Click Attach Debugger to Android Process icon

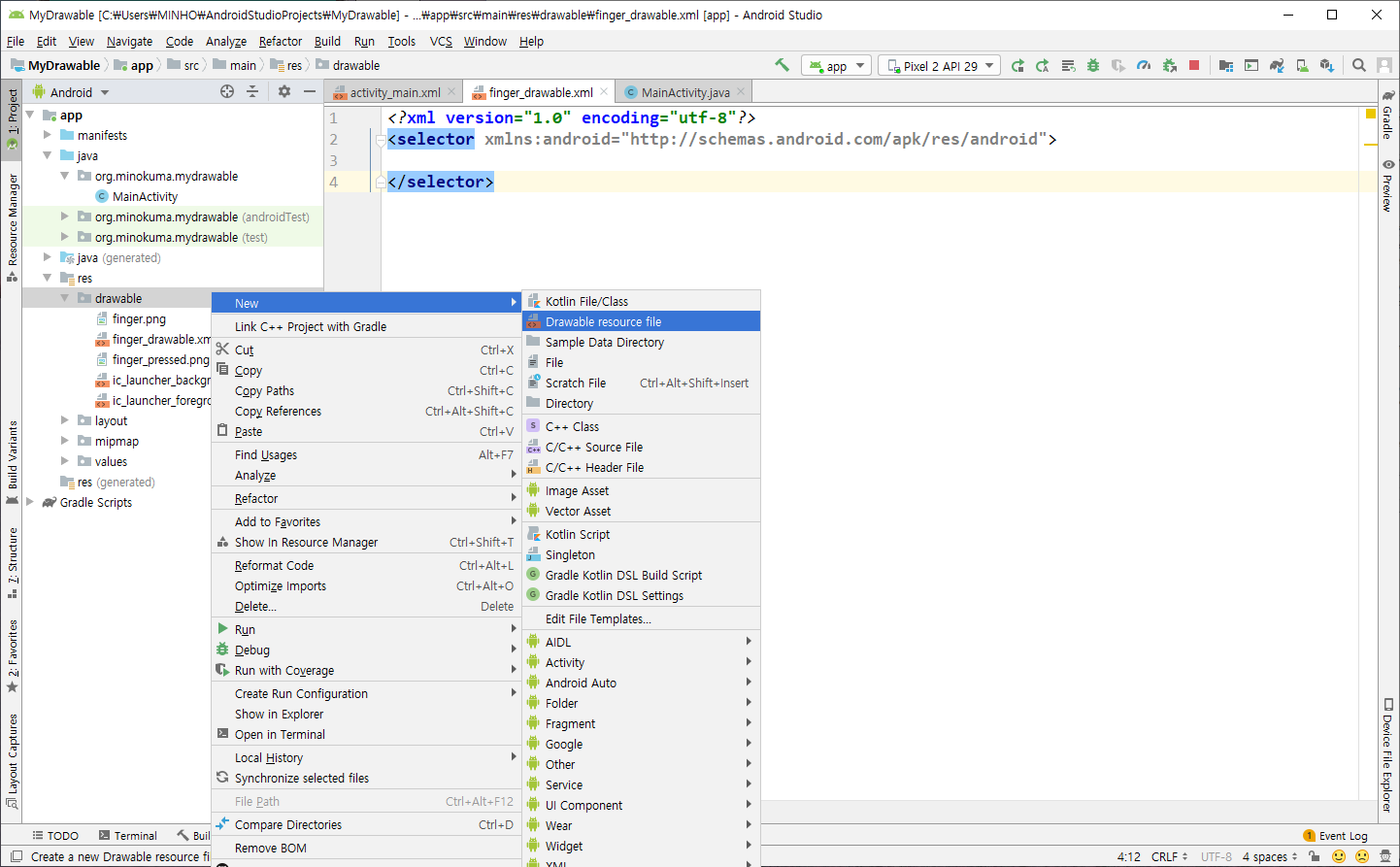coord(1169,66)
